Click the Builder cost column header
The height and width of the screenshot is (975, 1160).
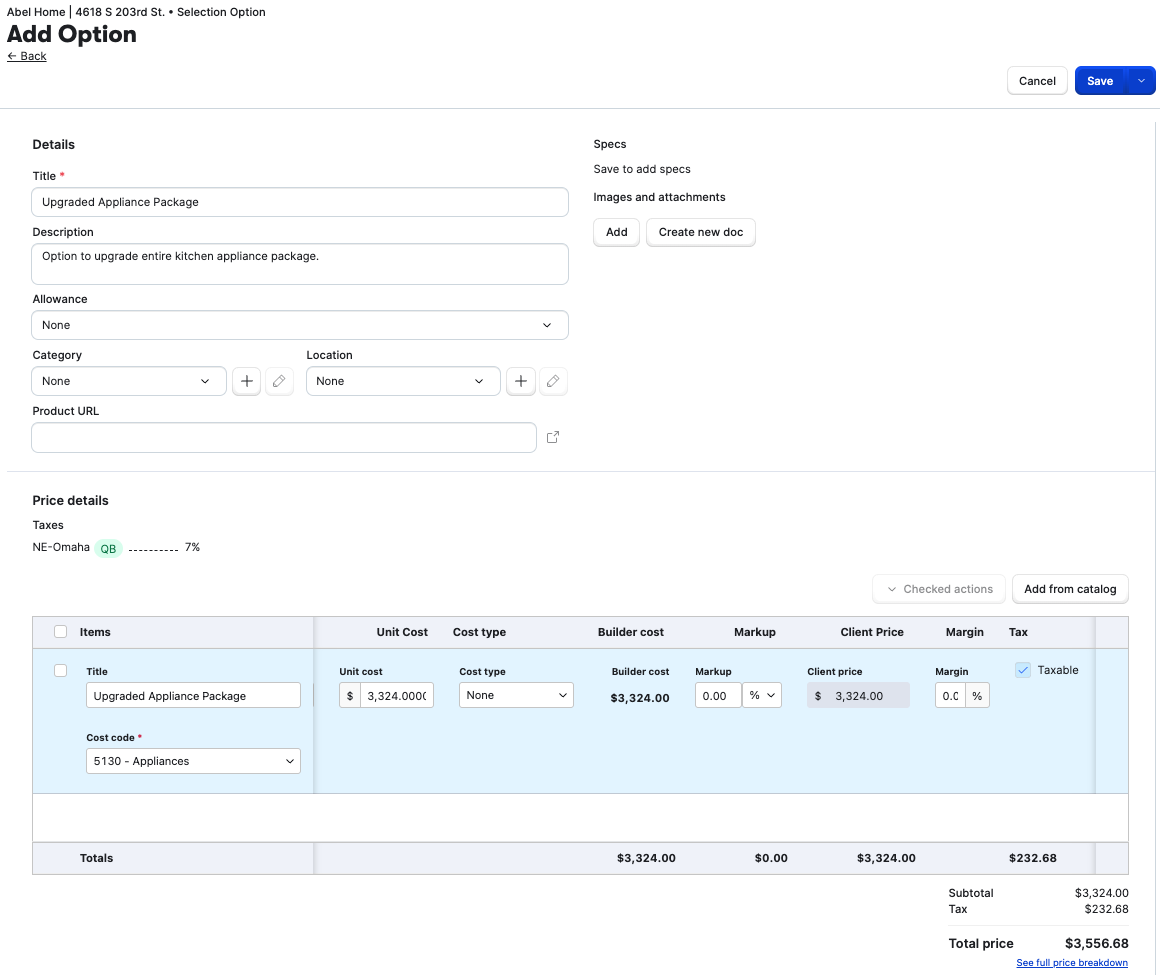click(630, 632)
